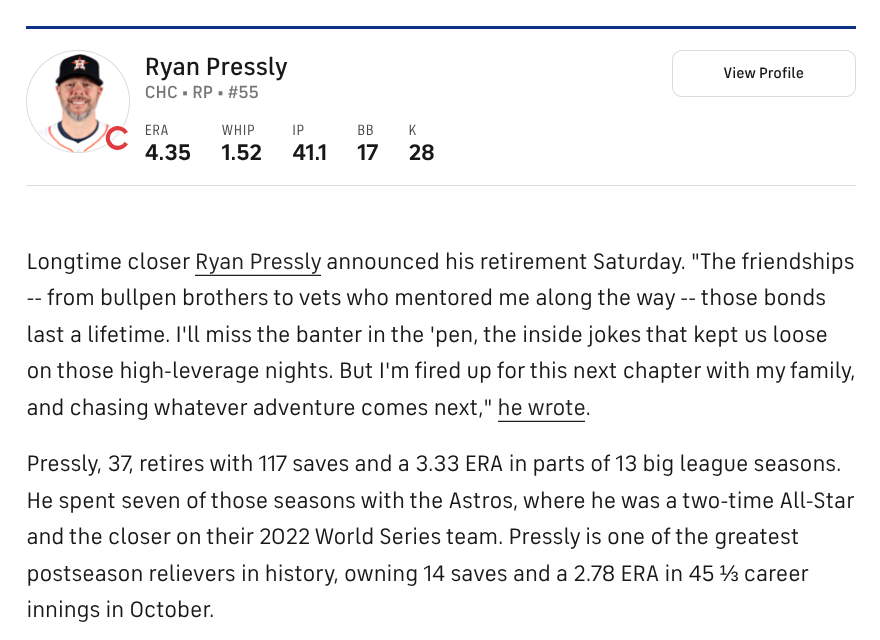
Task: Click the 4.35 ERA value
Action: pos(167,153)
